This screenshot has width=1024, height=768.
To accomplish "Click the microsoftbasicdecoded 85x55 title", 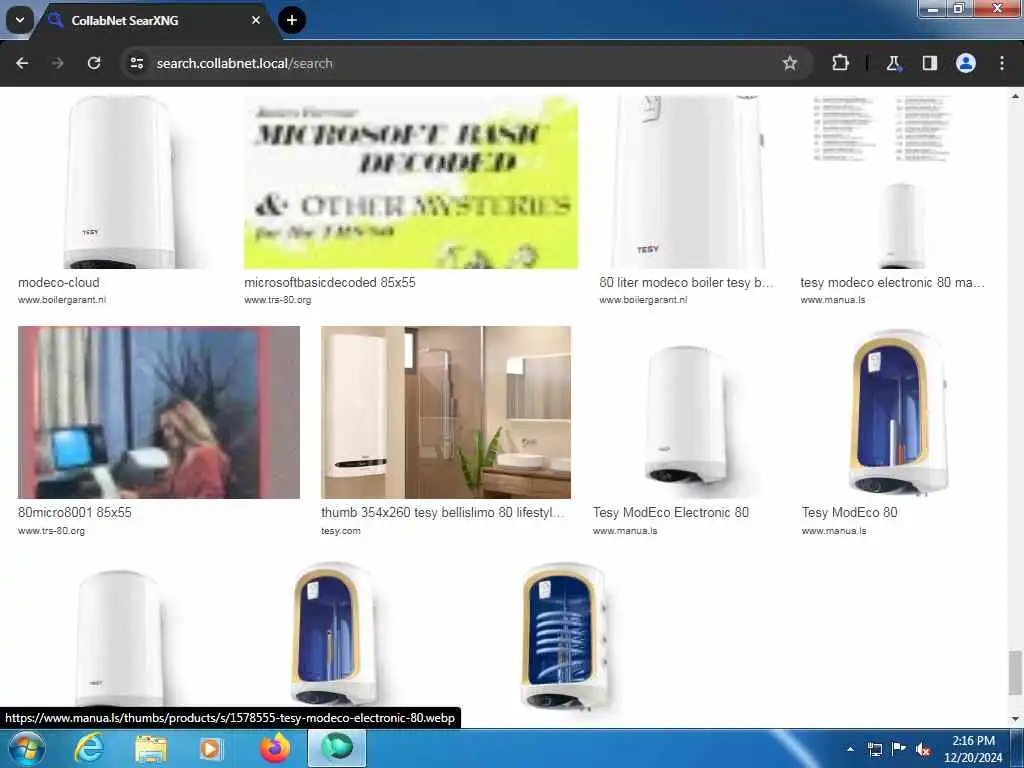I will (330, 282).
